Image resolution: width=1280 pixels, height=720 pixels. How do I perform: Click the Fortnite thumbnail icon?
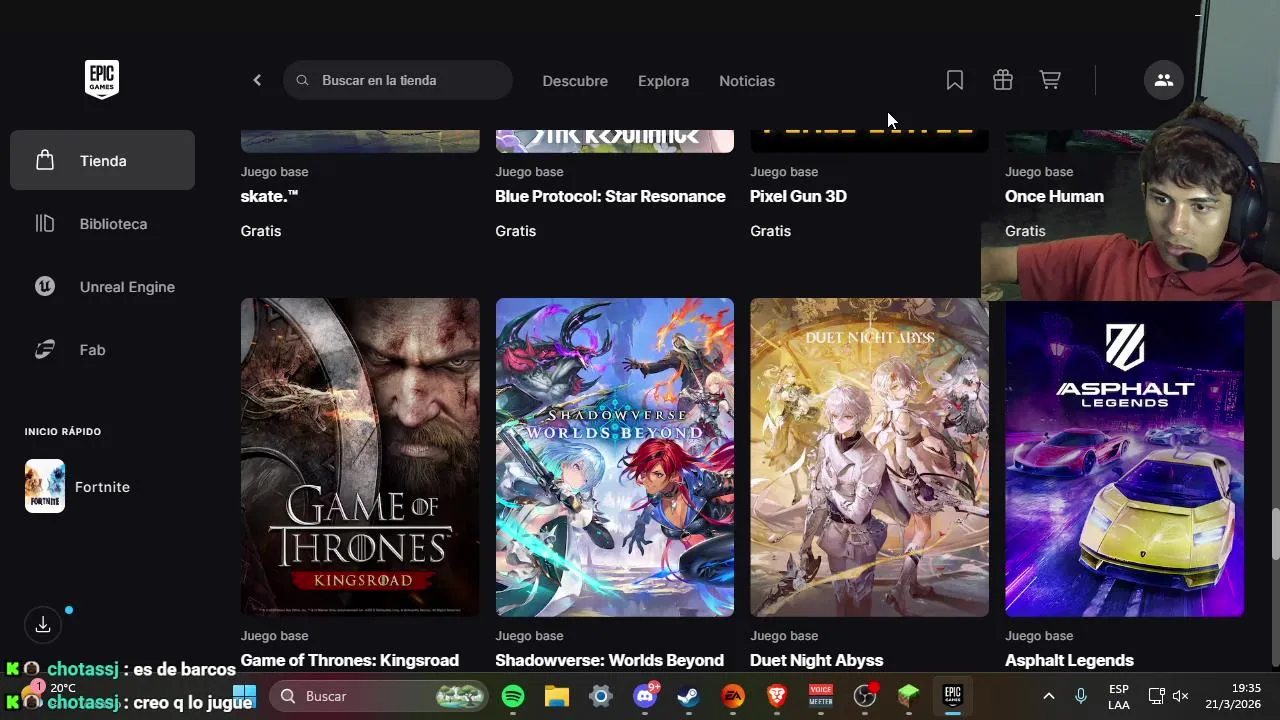click(45, 486)
